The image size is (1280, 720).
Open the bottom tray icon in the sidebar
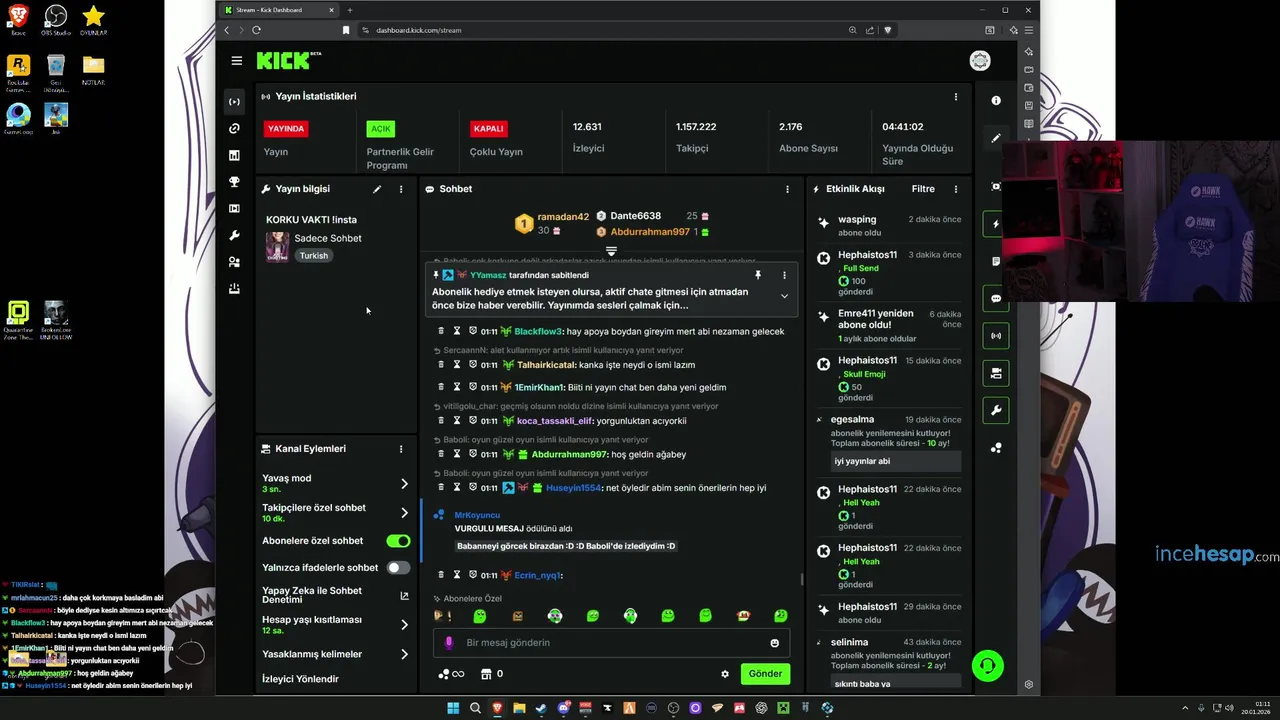pyautogui.click(x=234, y=289)
